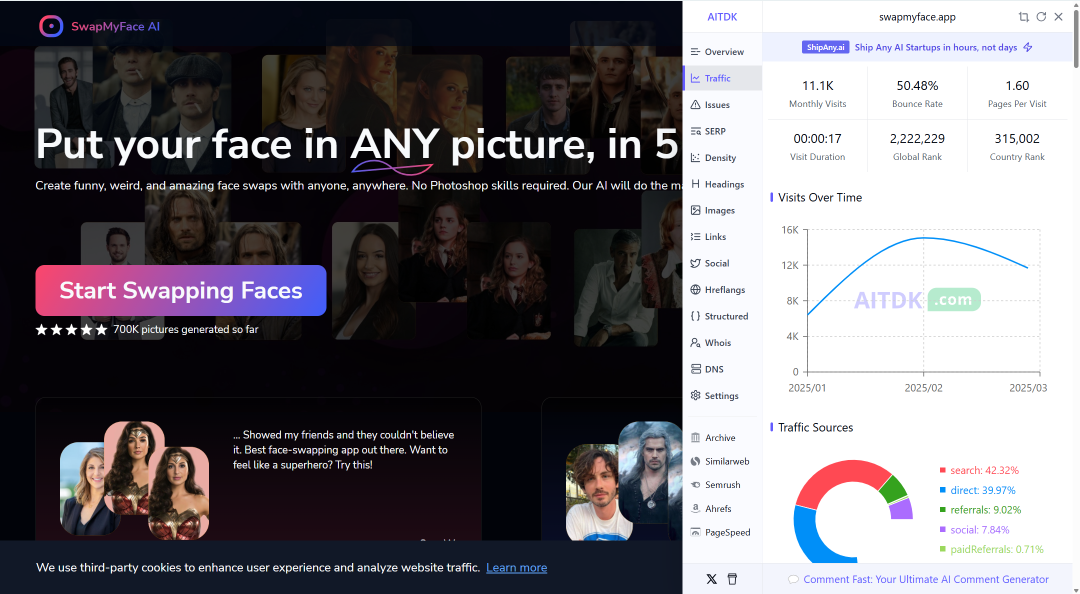Click the speech bubble icon beside Comment Fast
1080x594 pixels.
point(793,580)
